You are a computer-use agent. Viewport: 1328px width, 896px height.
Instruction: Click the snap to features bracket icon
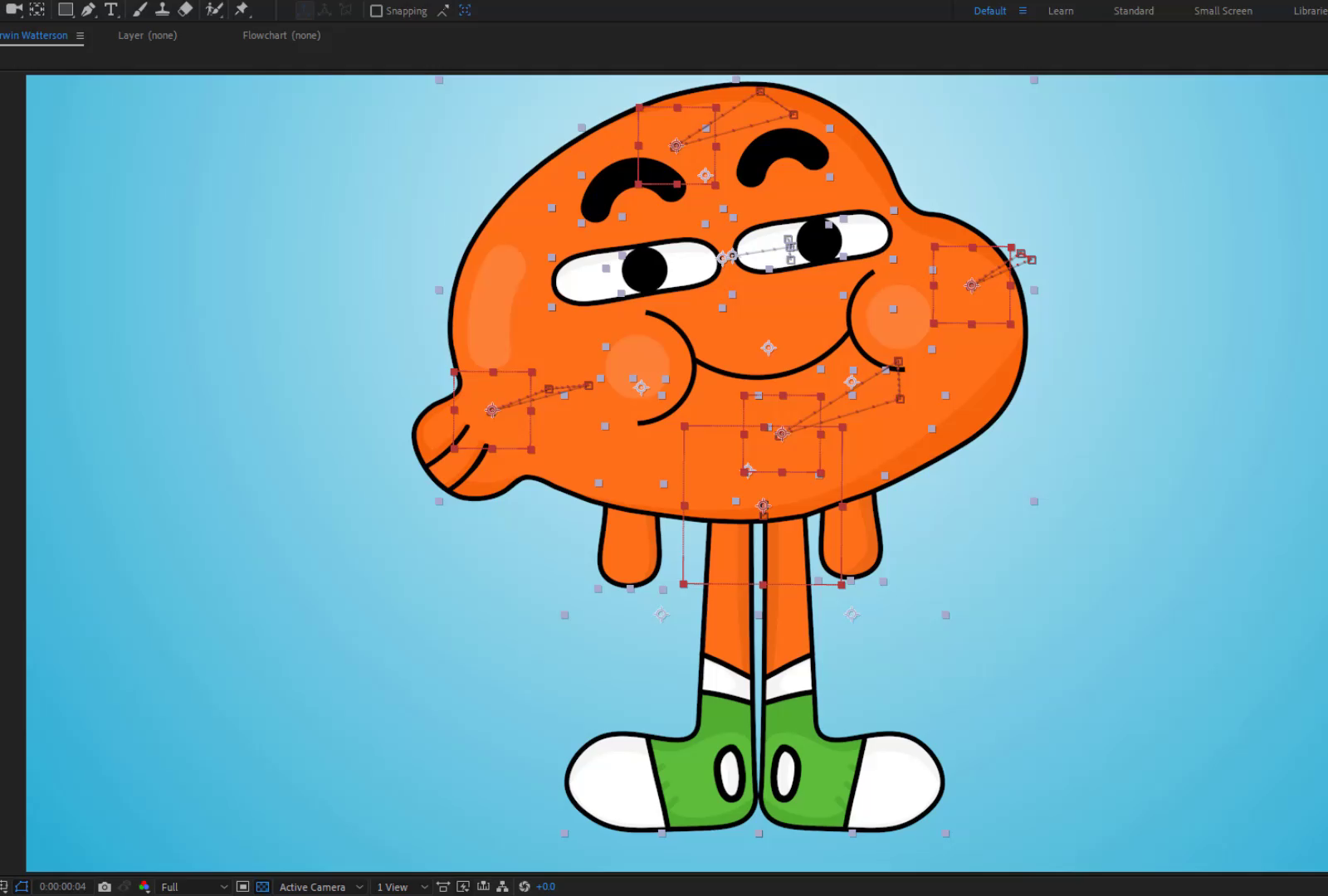[x=465, y=11]
